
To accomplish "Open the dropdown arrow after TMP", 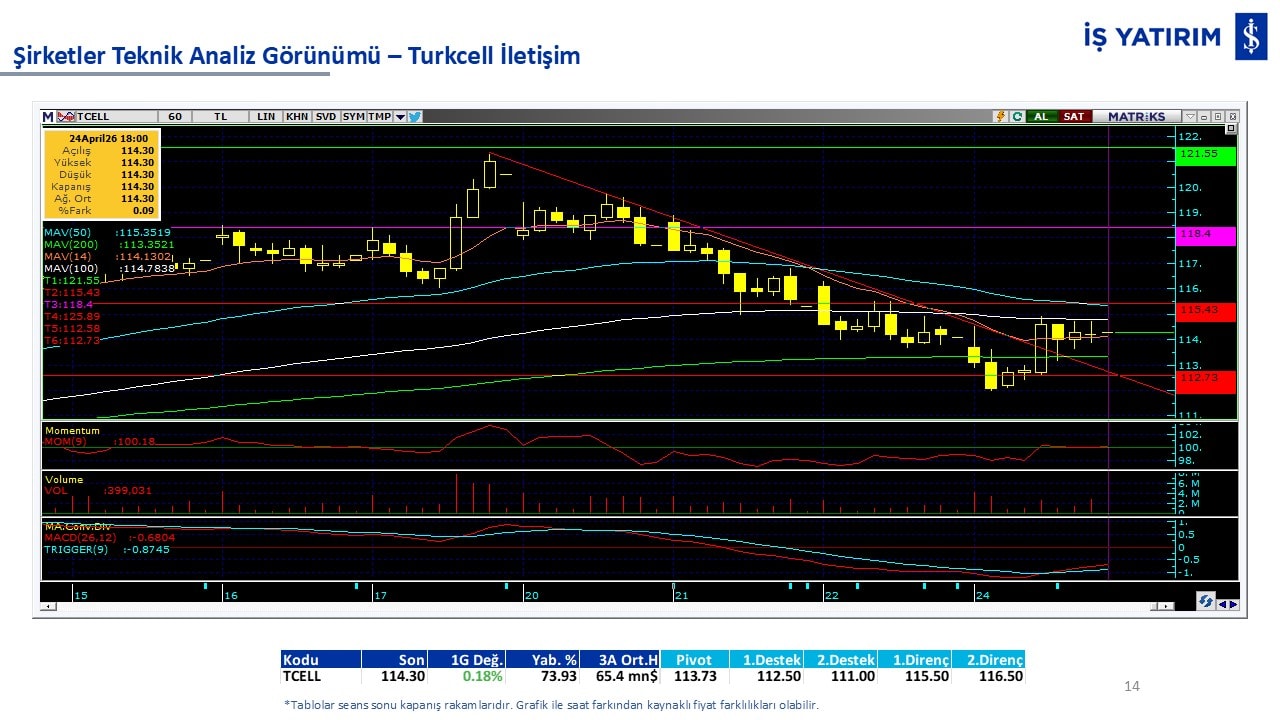I will coord(400,117).
